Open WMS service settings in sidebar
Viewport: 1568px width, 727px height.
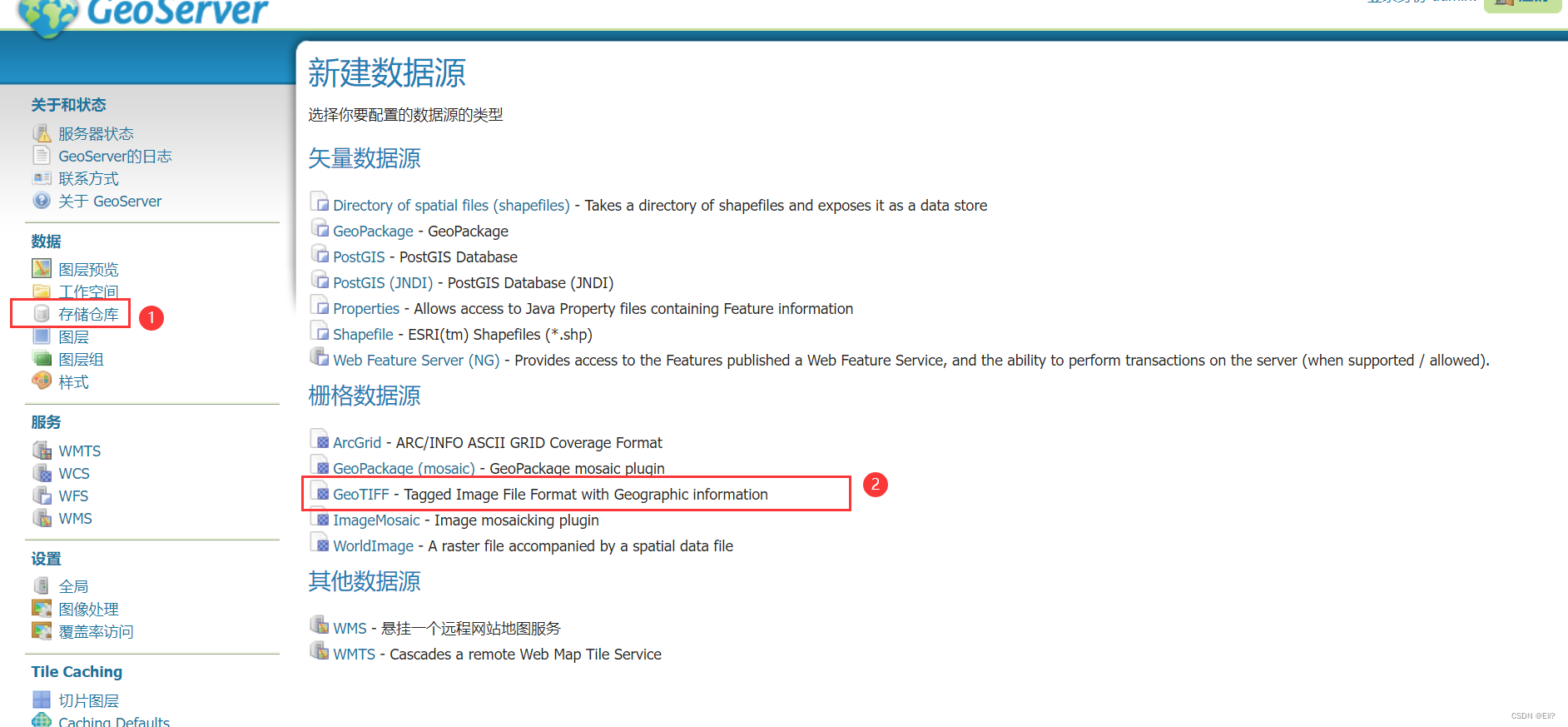pos(75,518)
